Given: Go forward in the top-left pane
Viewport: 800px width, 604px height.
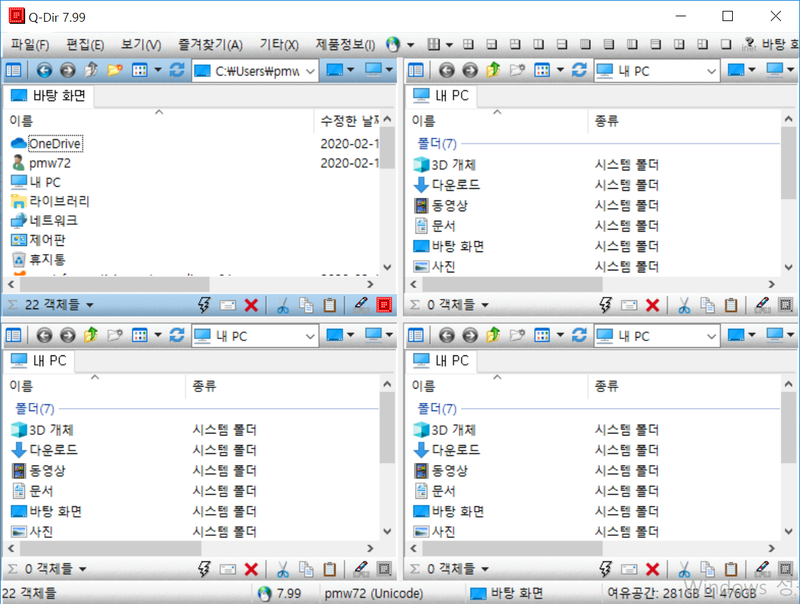Looking at the screenshot, I should click(67, 70).
